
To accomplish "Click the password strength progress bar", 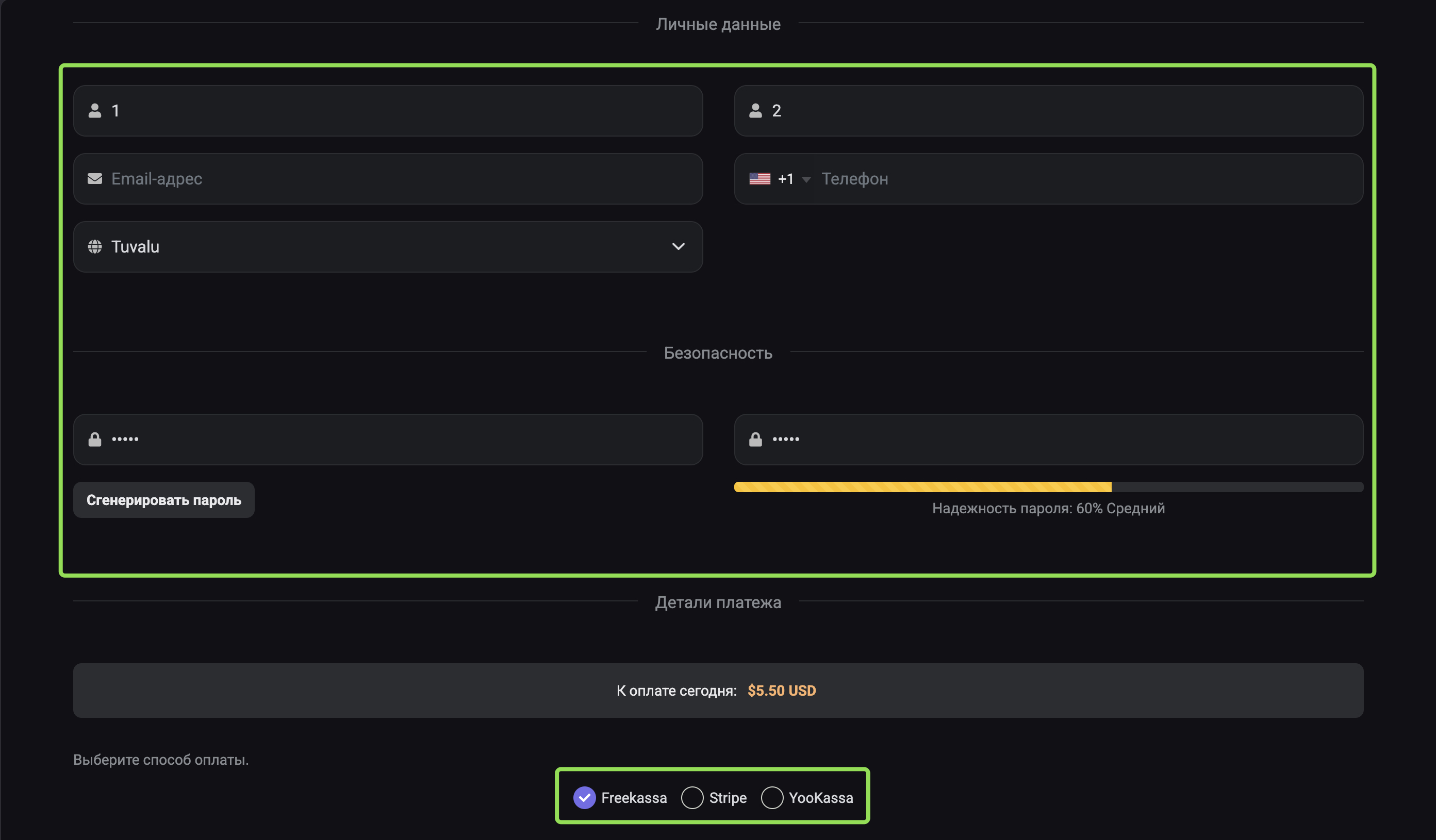I will pos(1048,487).
